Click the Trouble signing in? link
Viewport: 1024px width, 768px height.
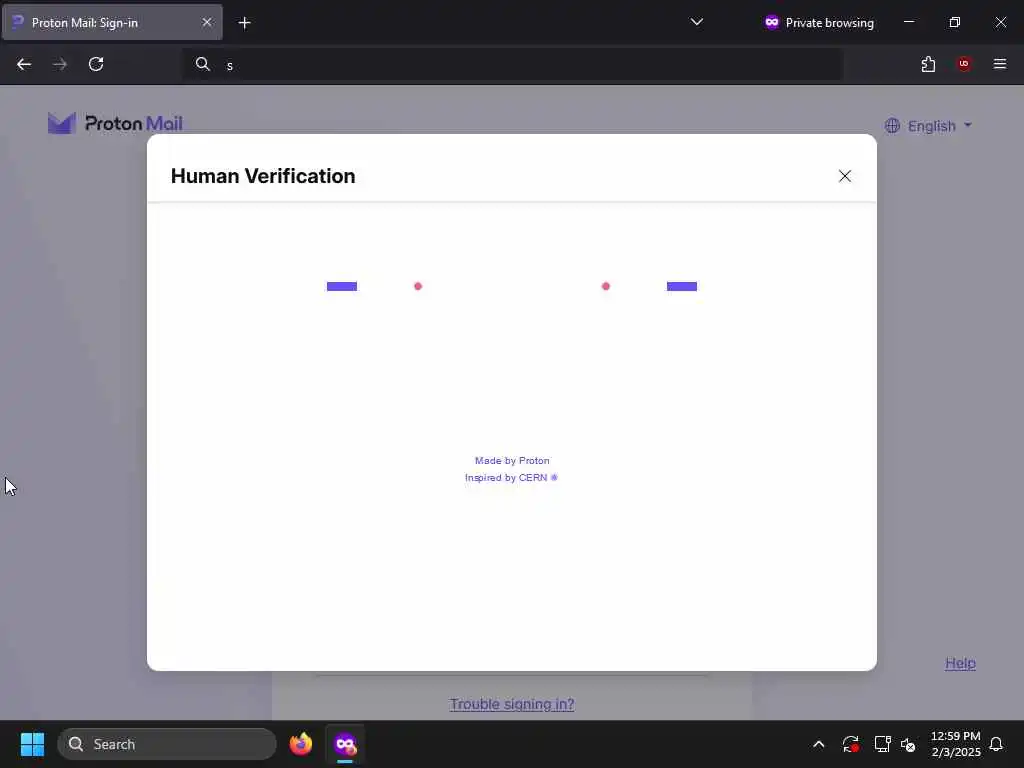[512, 704]
